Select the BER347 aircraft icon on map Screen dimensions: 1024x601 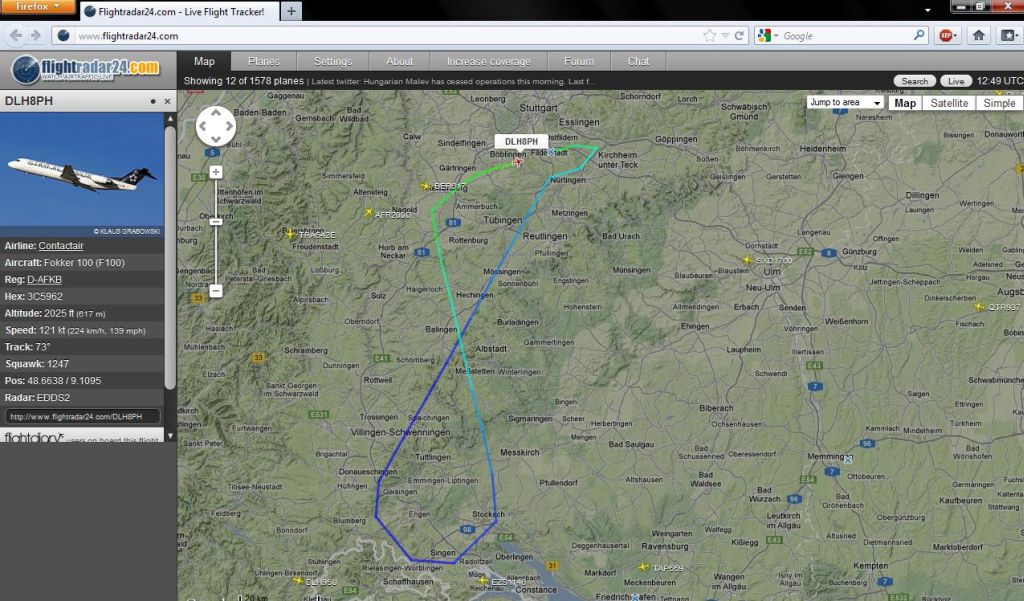[426, 186]
